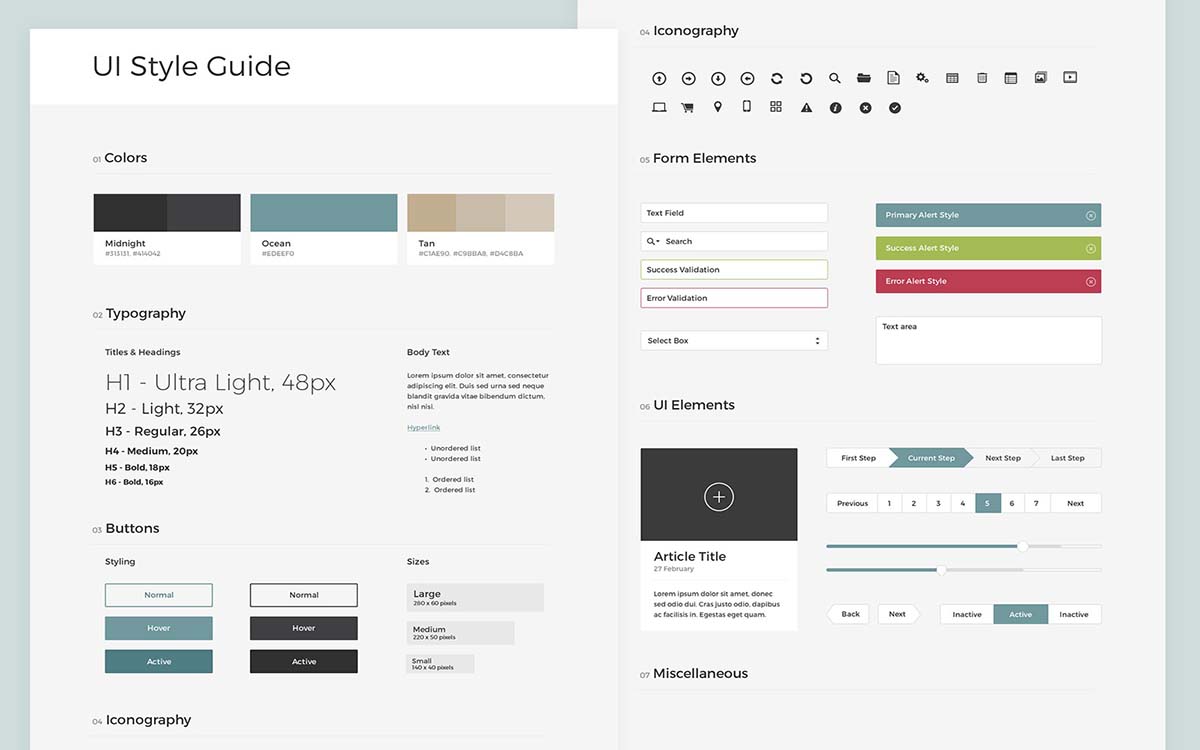Click the four-squares grid icon
Viewport: 1200px width, 750px height.
776,107
